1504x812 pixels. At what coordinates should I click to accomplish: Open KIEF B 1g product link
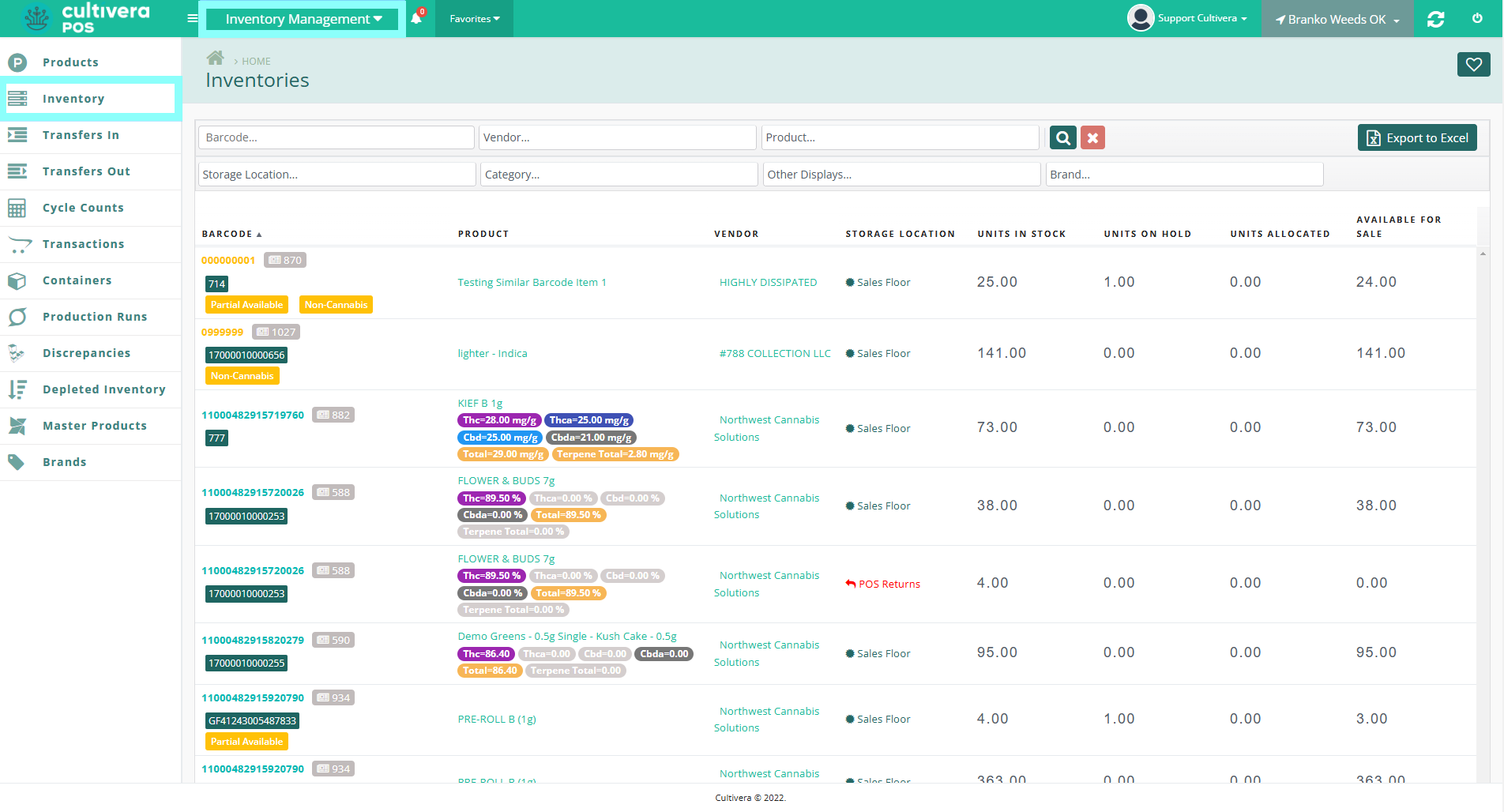(x=479, y=403)
